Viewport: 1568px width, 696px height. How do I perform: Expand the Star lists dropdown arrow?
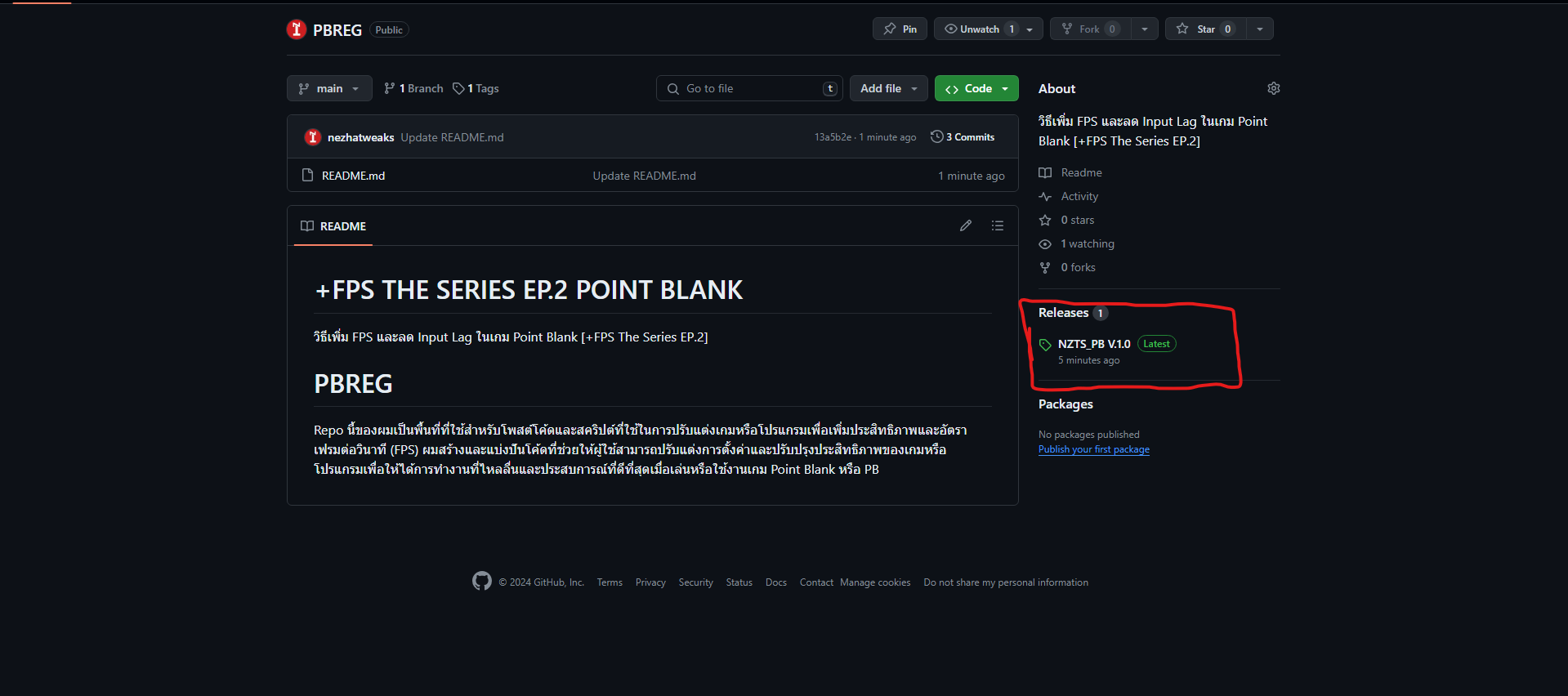[x=1260, y=29]
